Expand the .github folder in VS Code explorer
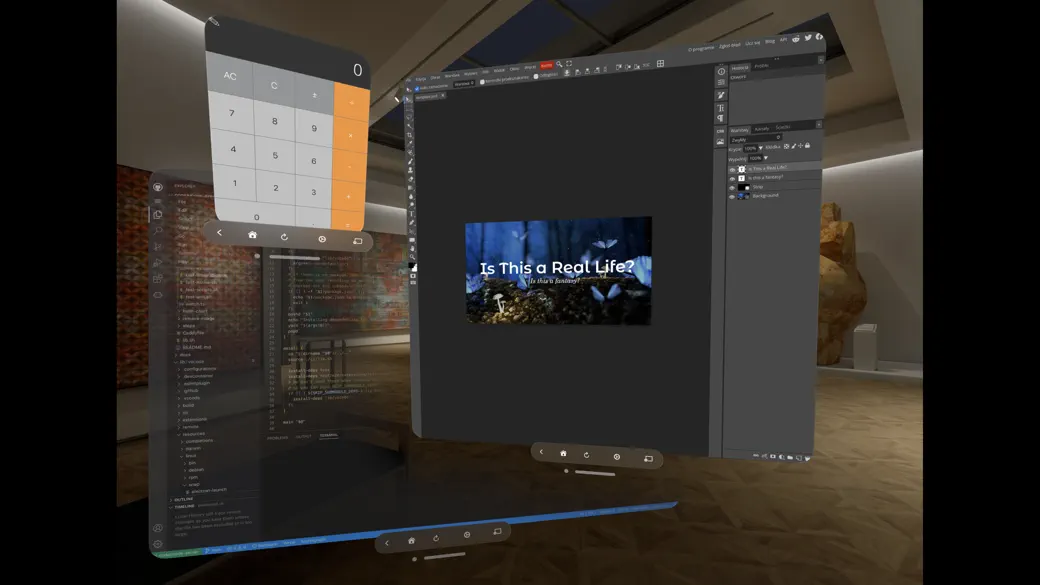 190,390
